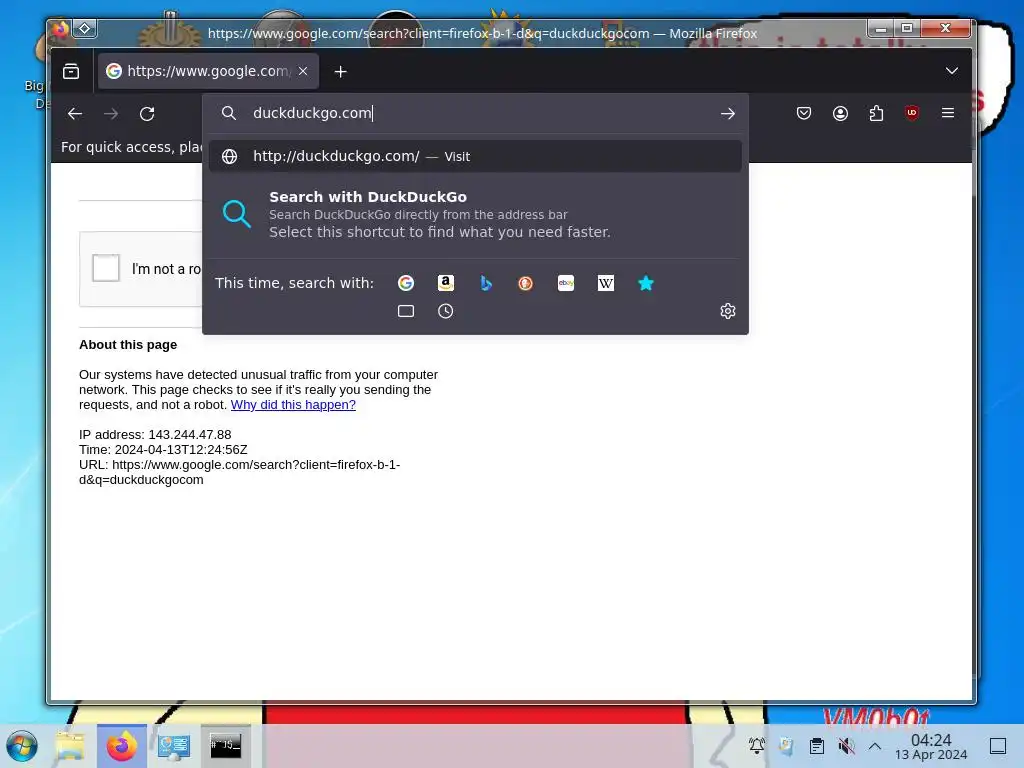1024x768 pixels.
Task: Search open tabs with the tabs icon
Action: [x=406, y=311]
